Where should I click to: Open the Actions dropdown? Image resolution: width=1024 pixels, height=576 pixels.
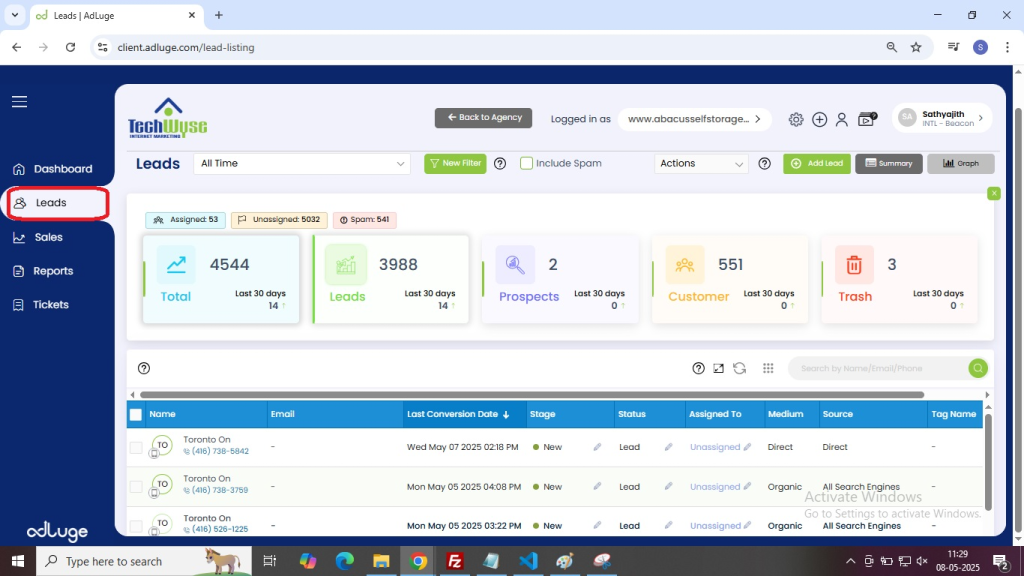click(x=702, y=163)
